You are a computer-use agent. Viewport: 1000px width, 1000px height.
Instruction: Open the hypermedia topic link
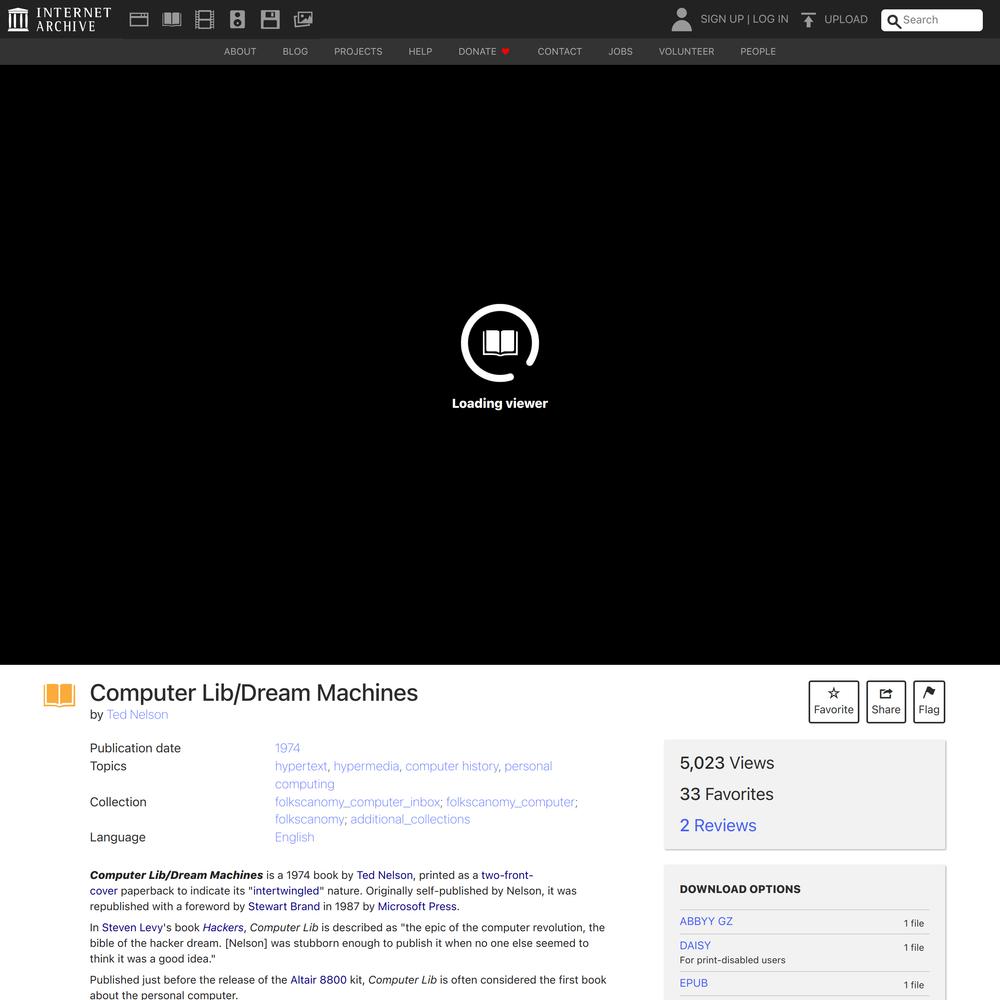(x=366, y=766)
